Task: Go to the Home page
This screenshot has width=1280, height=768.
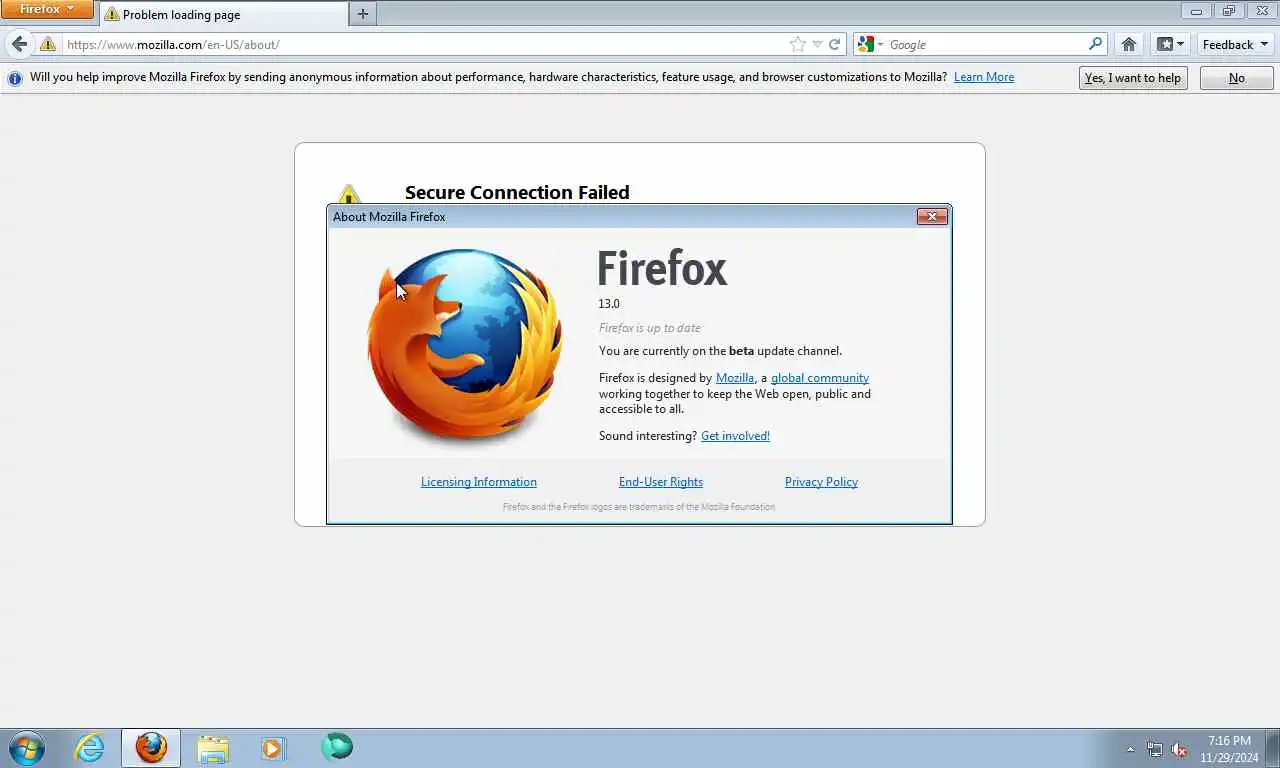Action: (x=1129, y=44)
